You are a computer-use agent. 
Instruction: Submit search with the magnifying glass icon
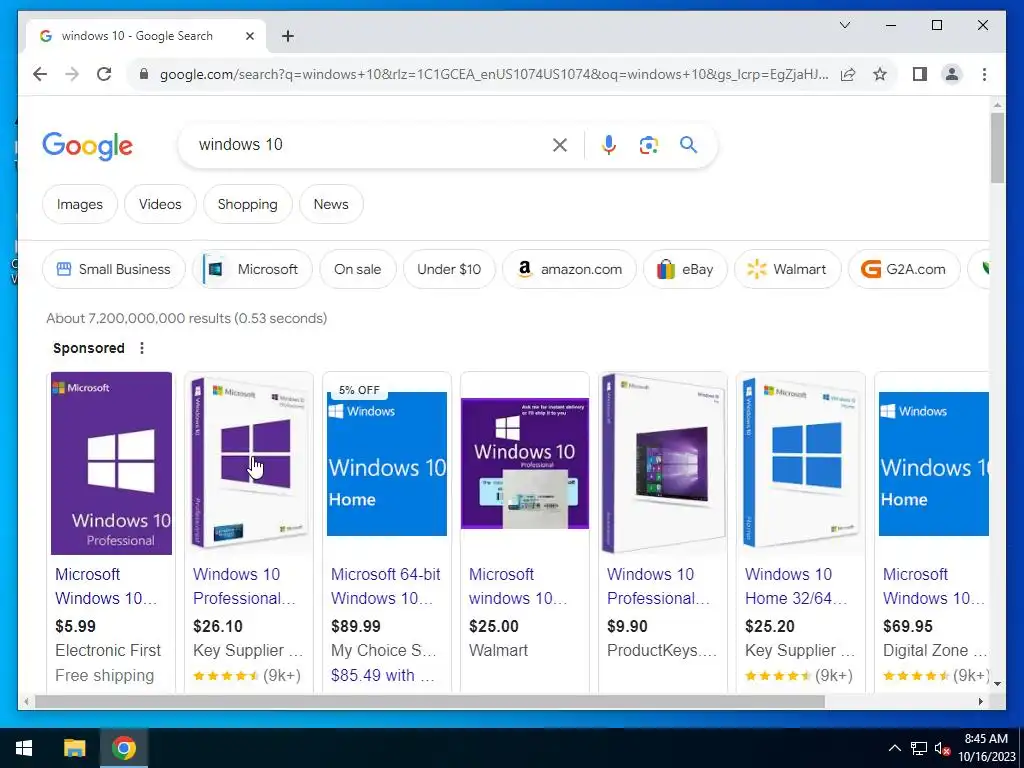[688, 144]
